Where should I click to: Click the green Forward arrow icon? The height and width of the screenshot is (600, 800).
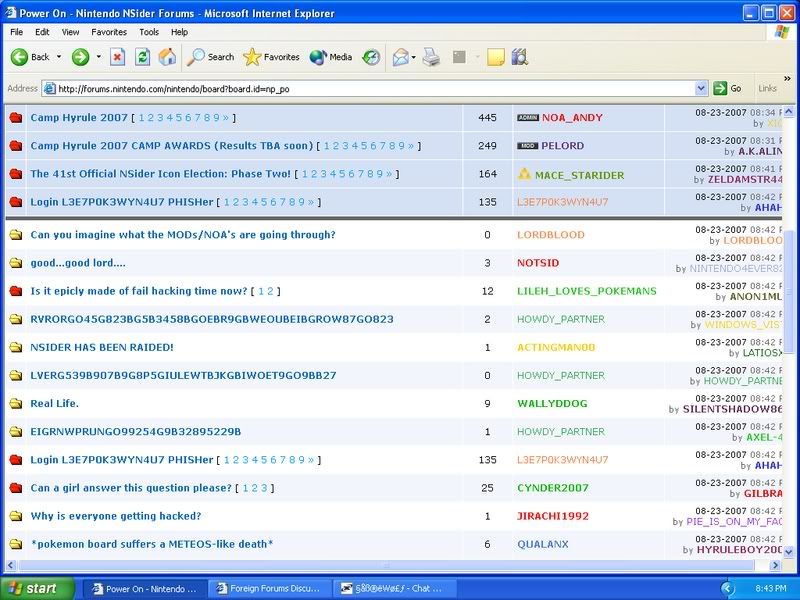point(80,57)
